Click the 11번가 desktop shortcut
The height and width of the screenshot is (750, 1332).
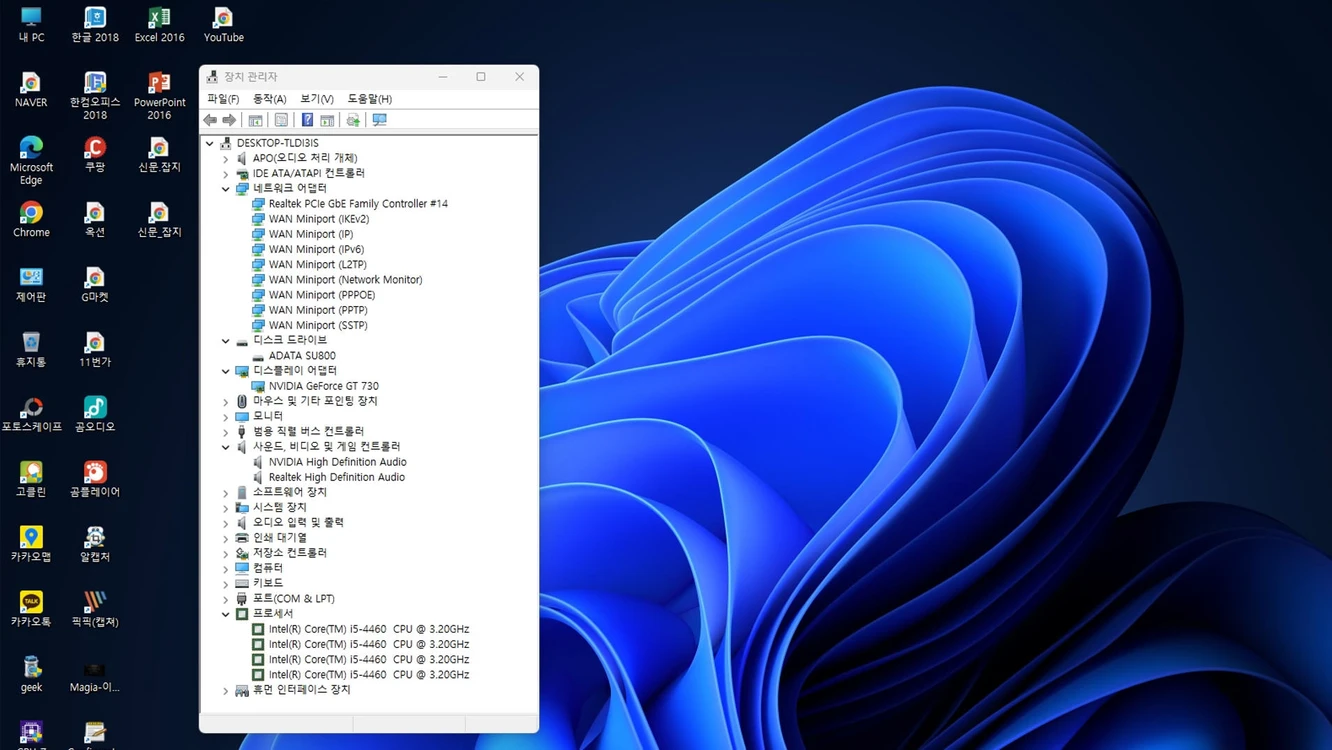[x=95, y=350]
